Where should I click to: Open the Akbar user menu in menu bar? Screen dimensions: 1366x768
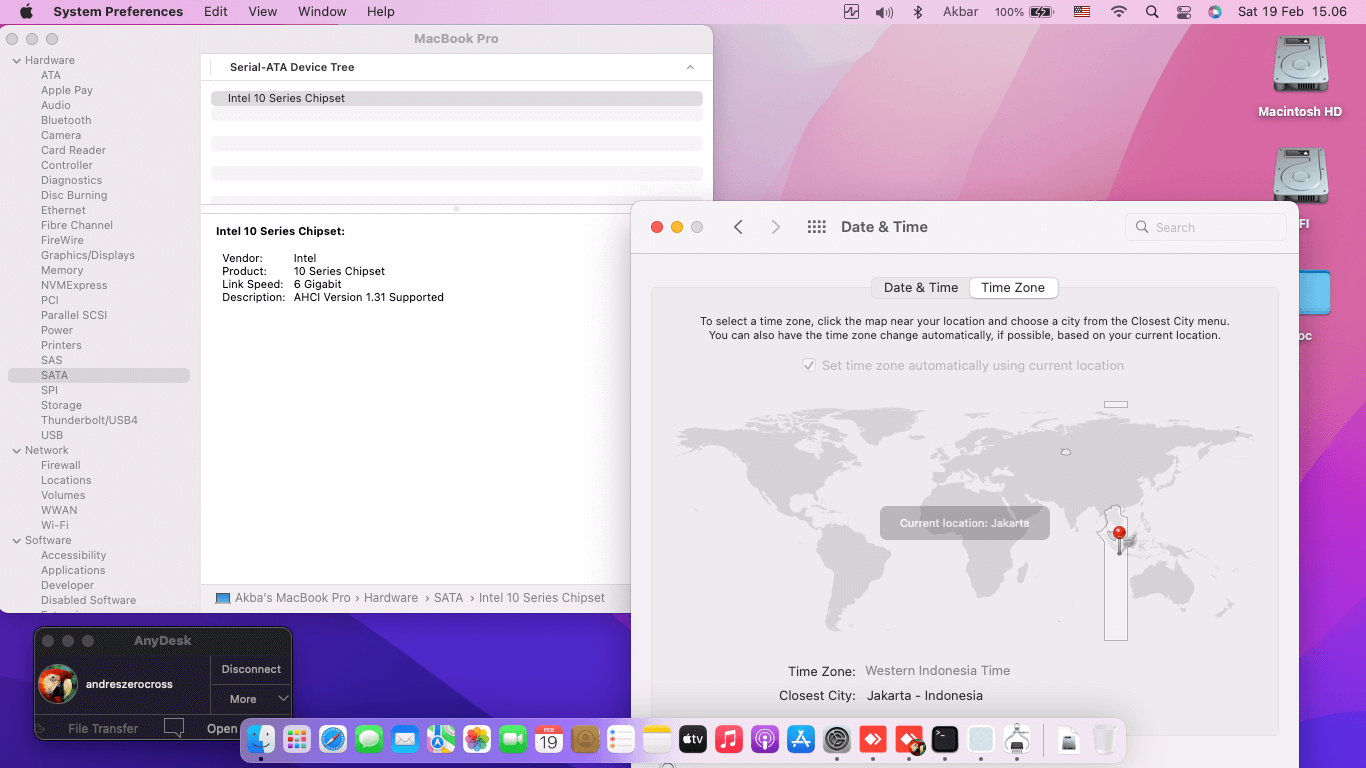tap(960, 12)
